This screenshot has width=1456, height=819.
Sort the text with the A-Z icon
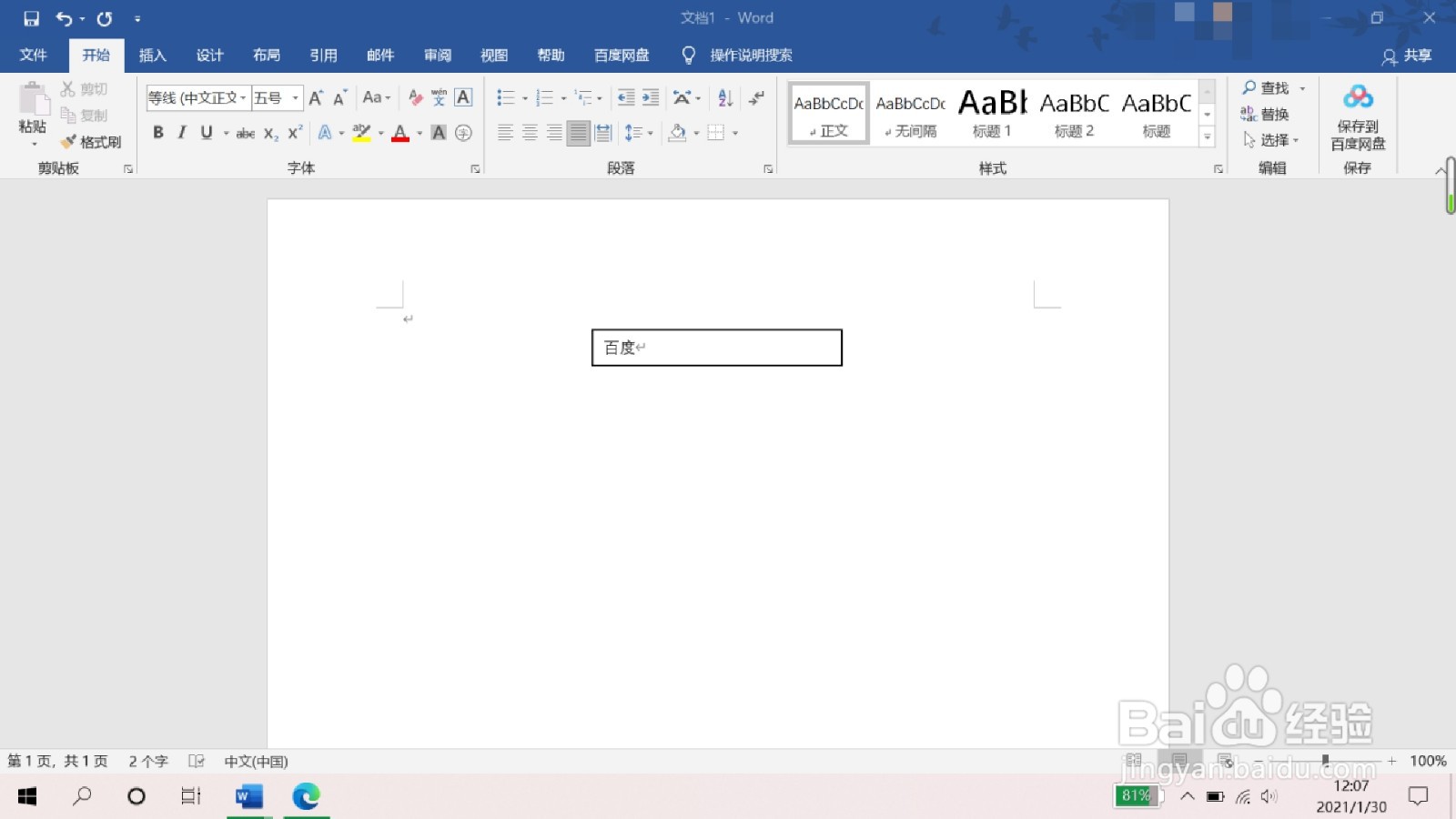725,98
